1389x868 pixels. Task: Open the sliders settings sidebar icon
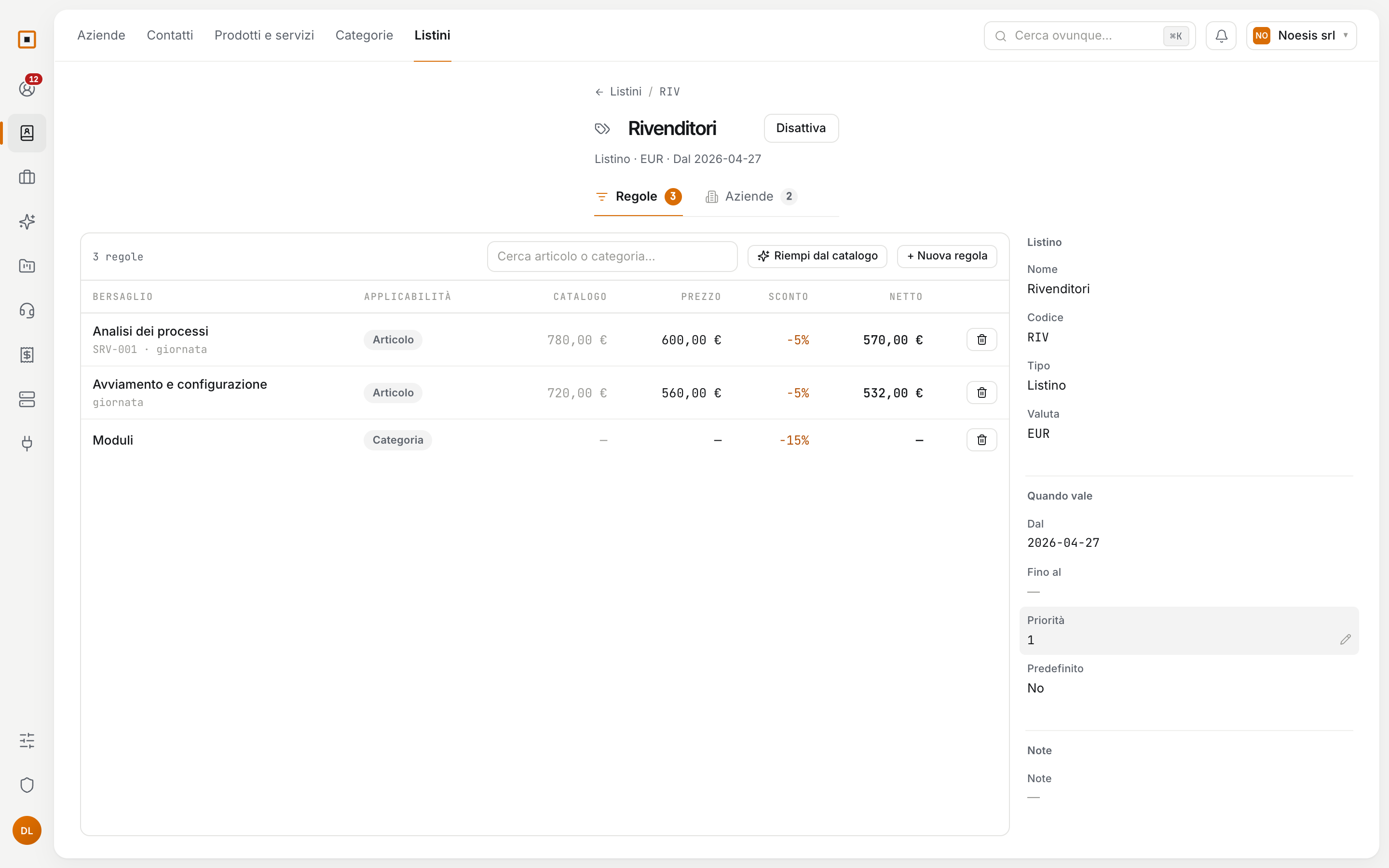(27, 741)
